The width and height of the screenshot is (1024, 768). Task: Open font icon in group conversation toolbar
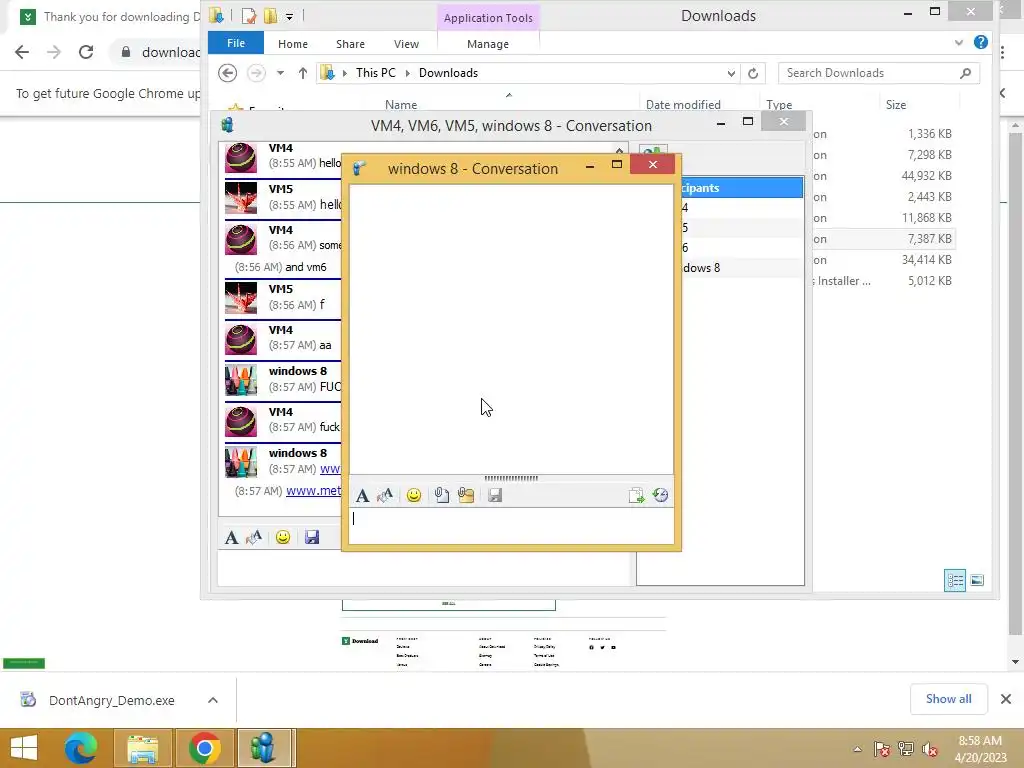point(231,537)
